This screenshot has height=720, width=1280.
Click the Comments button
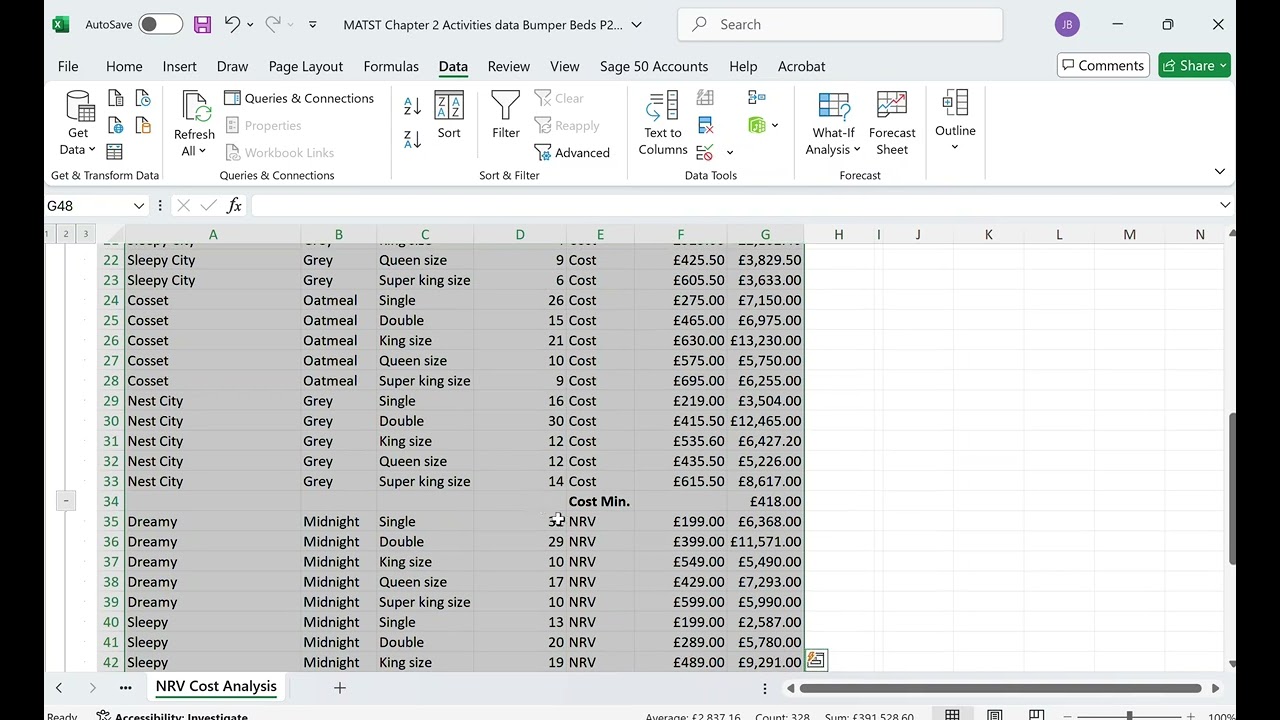[1102, 65]
